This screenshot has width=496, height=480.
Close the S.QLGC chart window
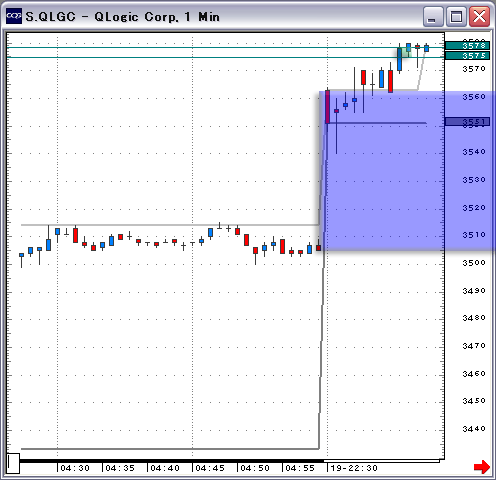[479, 16]
